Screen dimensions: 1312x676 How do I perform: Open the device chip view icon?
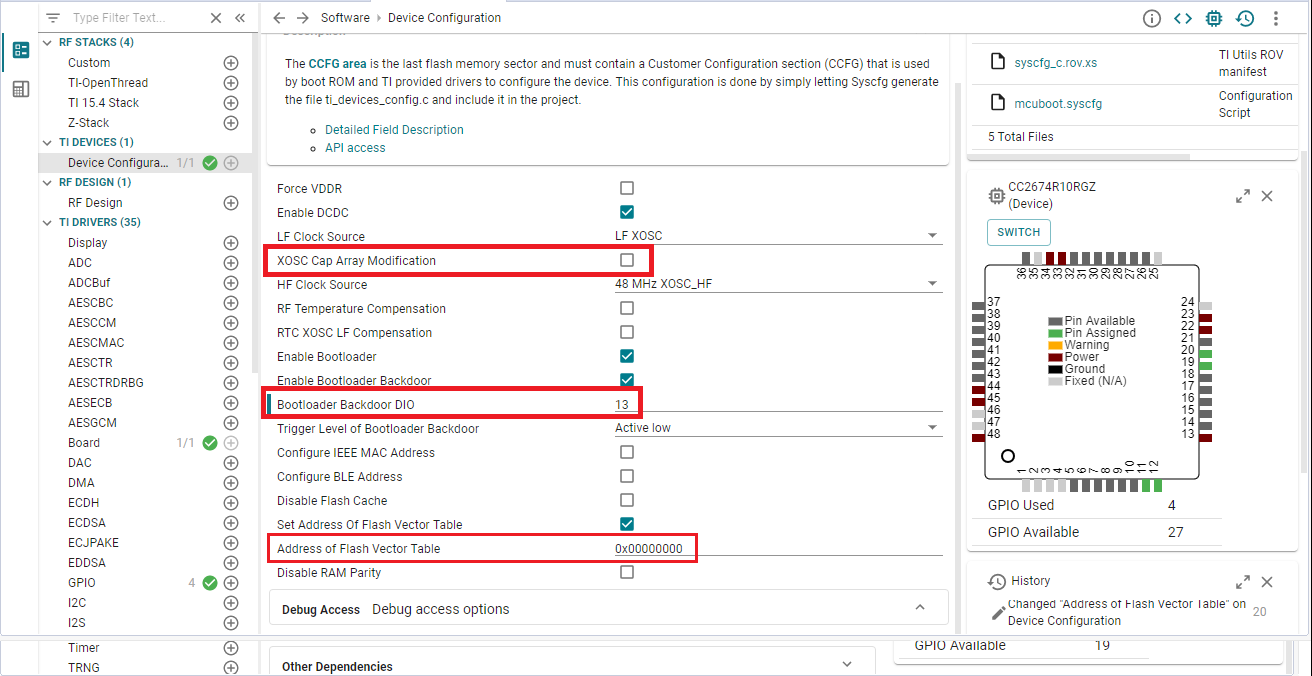pos(1214,18)
